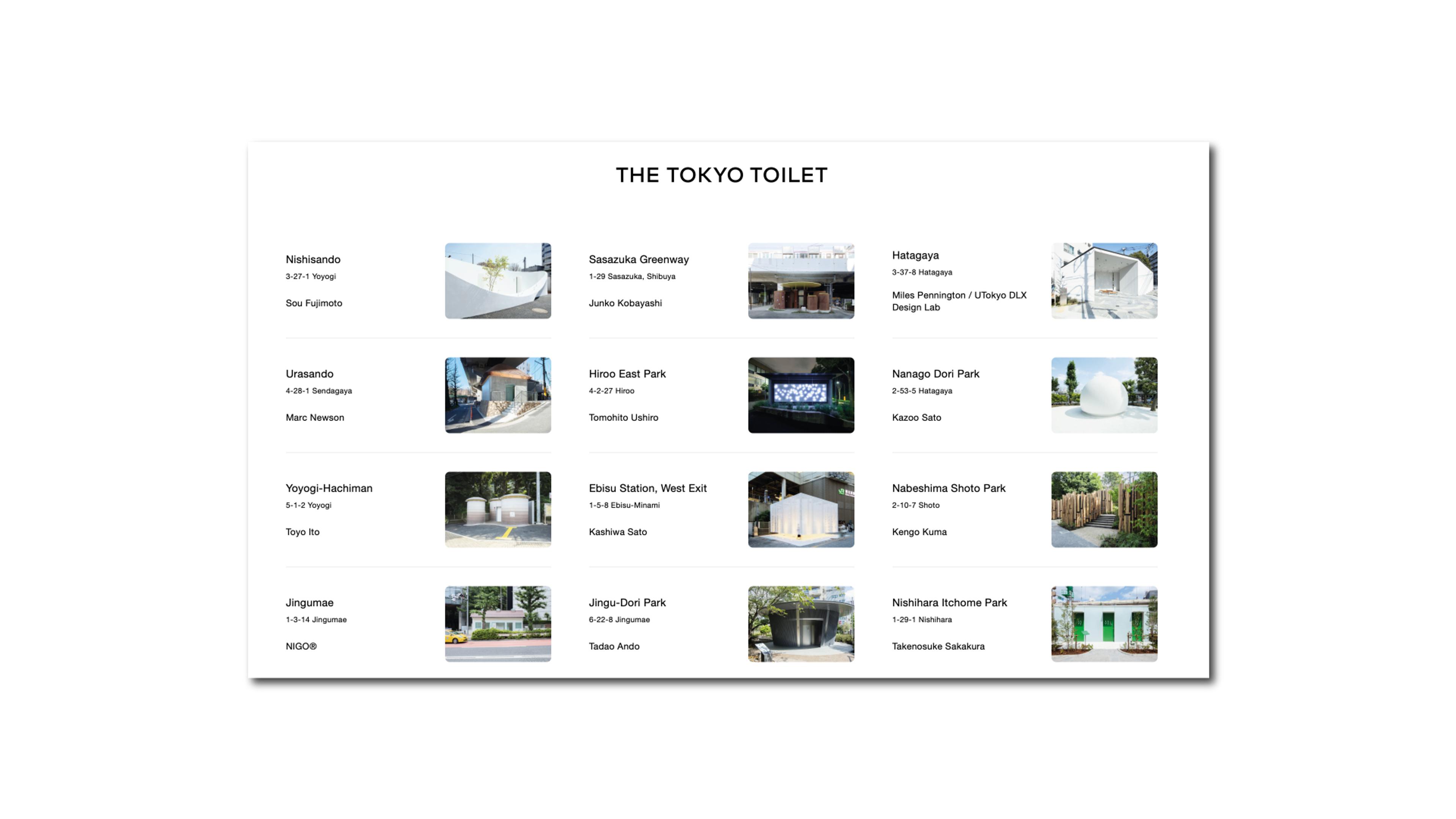
Task: Click the address 1-5-8 Ebisu-Minami
Action: 624,506
